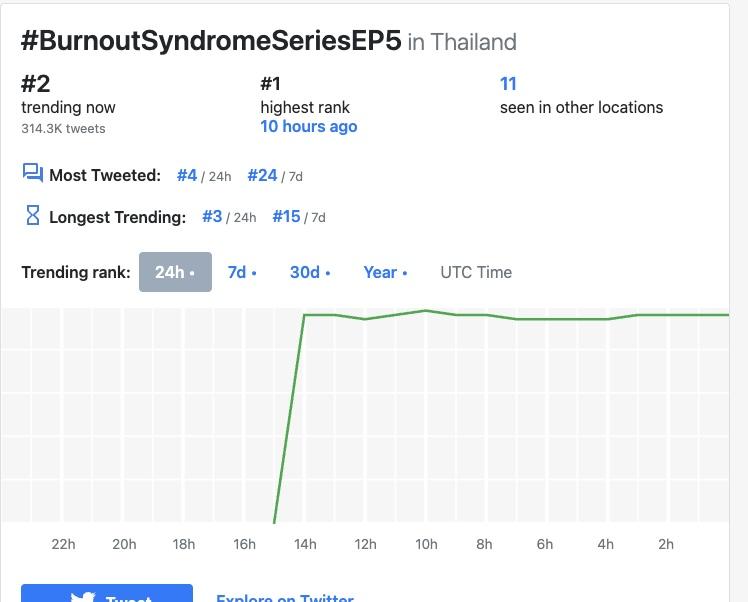Switch to the 30d trending rank tab
This screenshot has width=748, height=602.
(x=310, y=272)
